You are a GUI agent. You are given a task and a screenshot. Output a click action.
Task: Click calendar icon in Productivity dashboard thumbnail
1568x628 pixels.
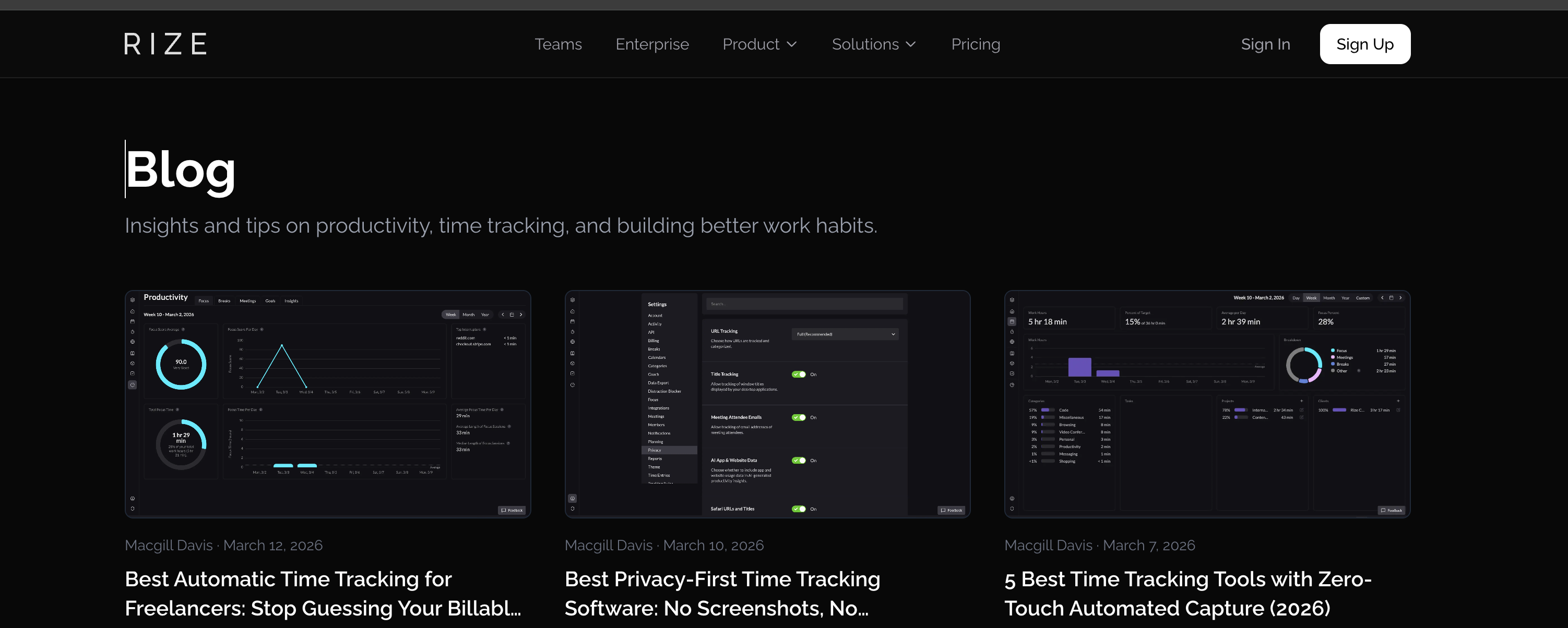(512, 315)
